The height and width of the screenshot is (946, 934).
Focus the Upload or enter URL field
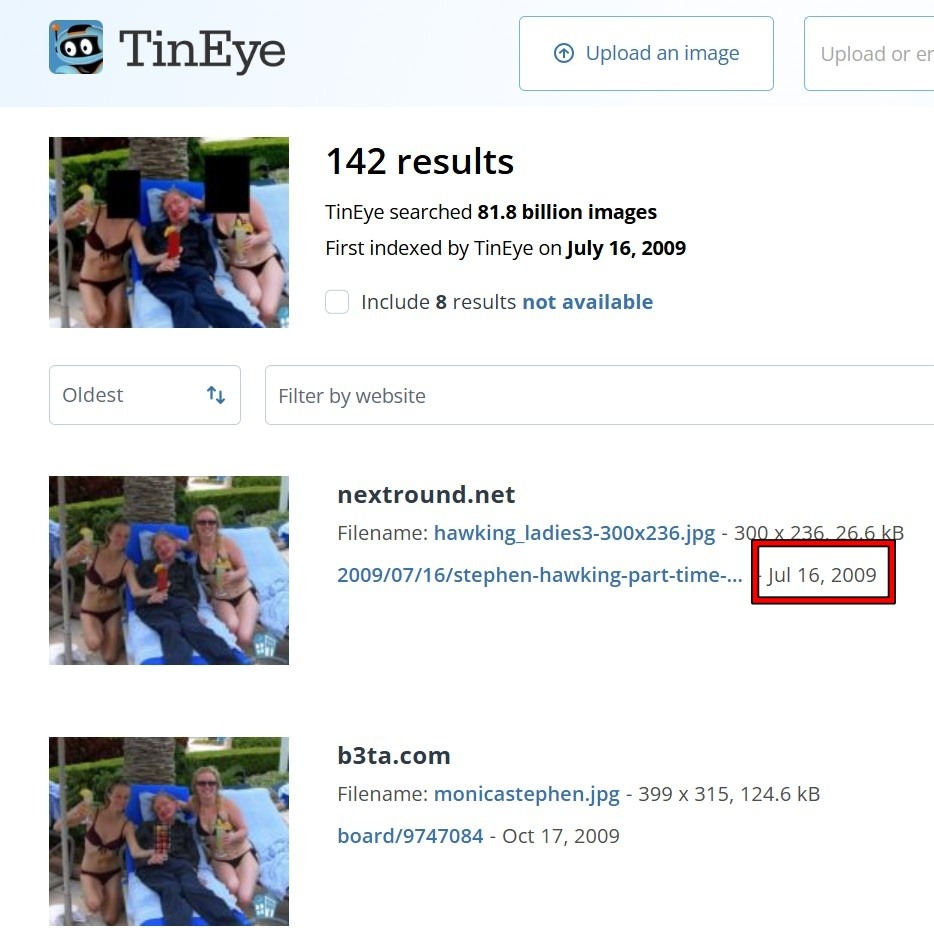tap(869, 54)
